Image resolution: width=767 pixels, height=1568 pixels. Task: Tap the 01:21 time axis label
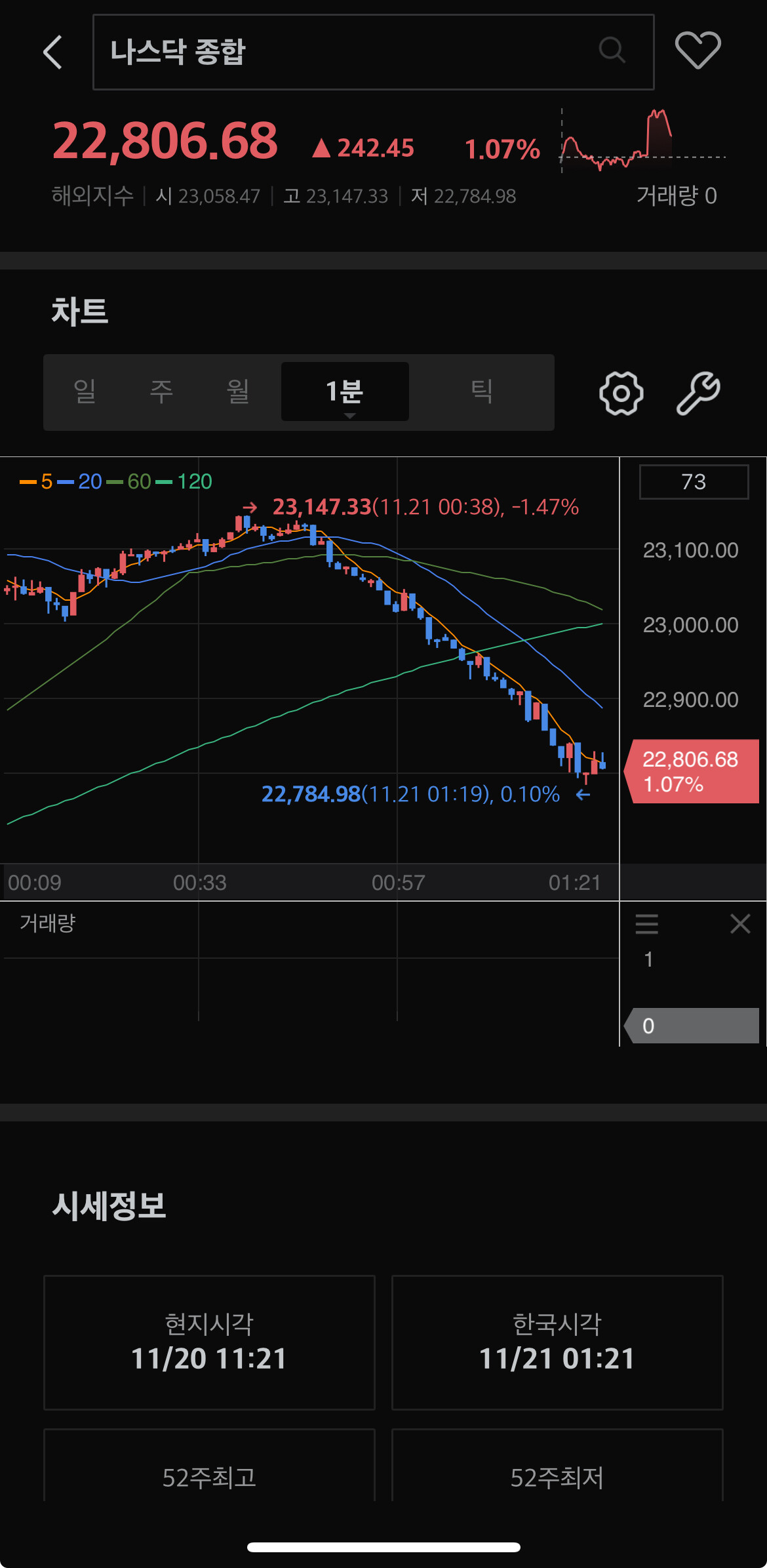(x=575, y=883)
